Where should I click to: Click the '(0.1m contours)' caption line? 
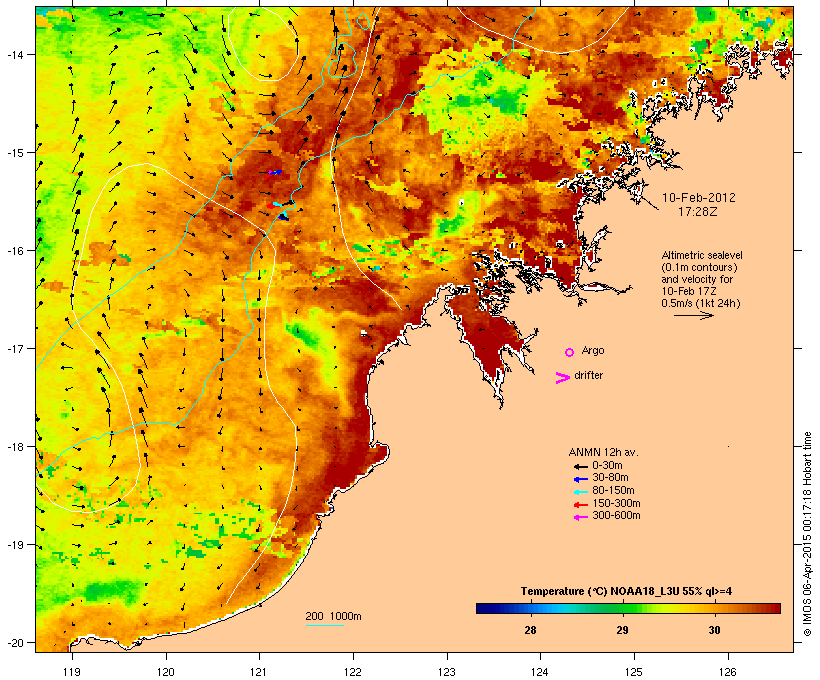point(700,267)
